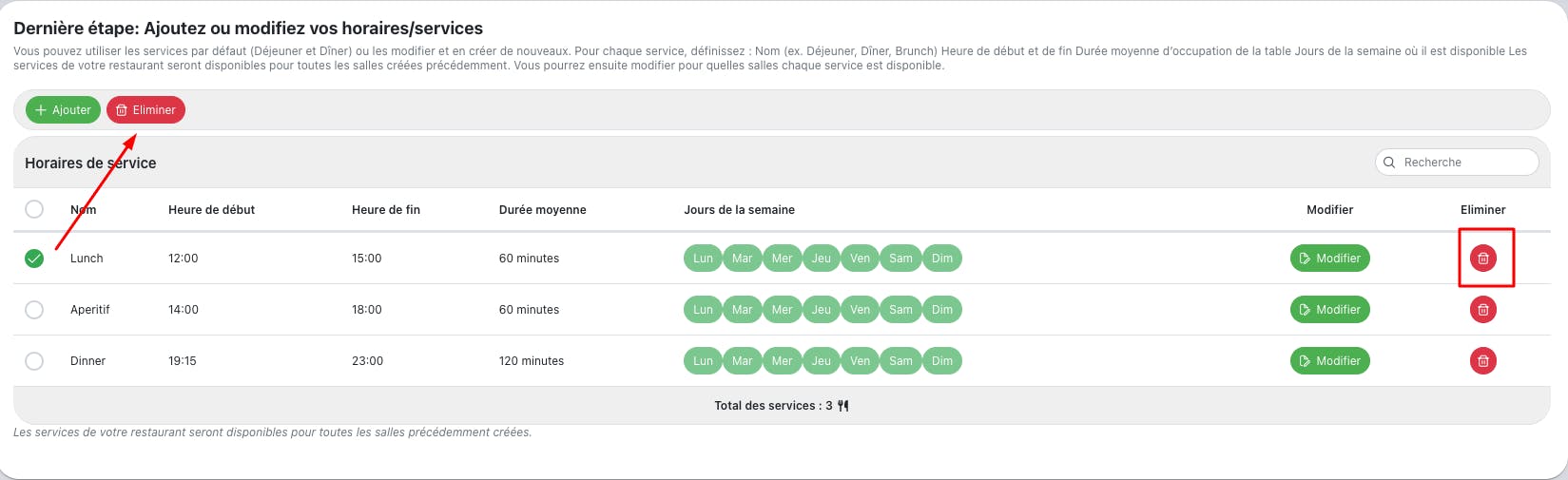Open Modifier for the Dinner service
This screenshot has height=480, width=1568.
(1329, 360)
